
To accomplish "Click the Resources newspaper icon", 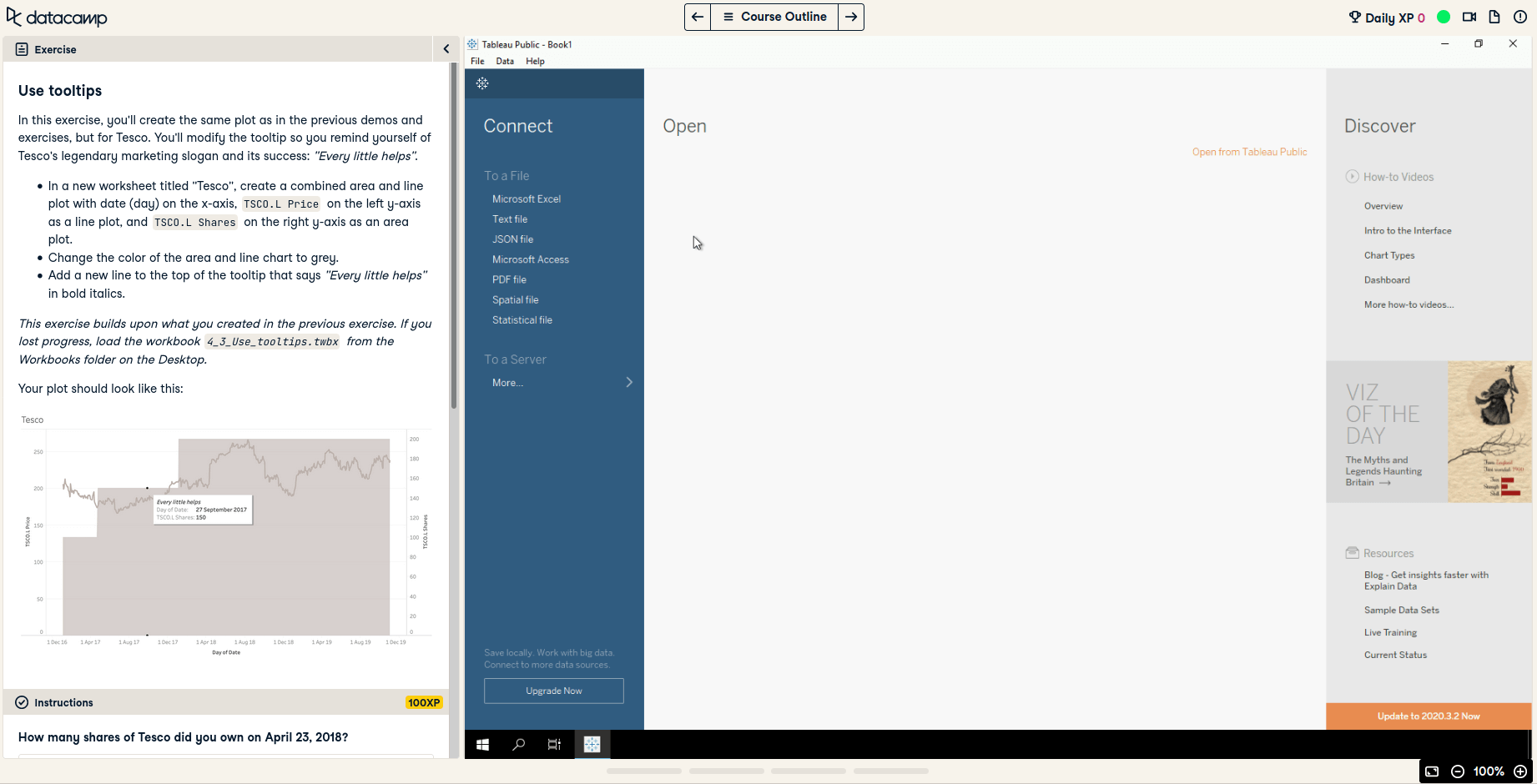I will pos(1352,552).
